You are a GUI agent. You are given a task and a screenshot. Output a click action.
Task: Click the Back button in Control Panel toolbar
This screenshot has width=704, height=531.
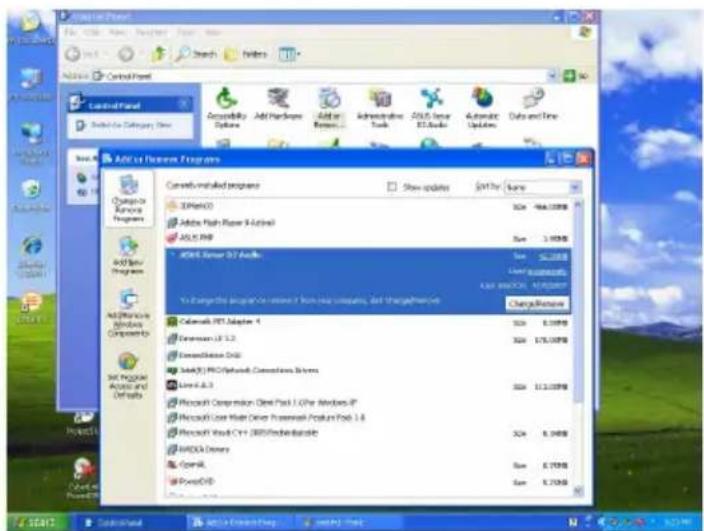(82, 54)
